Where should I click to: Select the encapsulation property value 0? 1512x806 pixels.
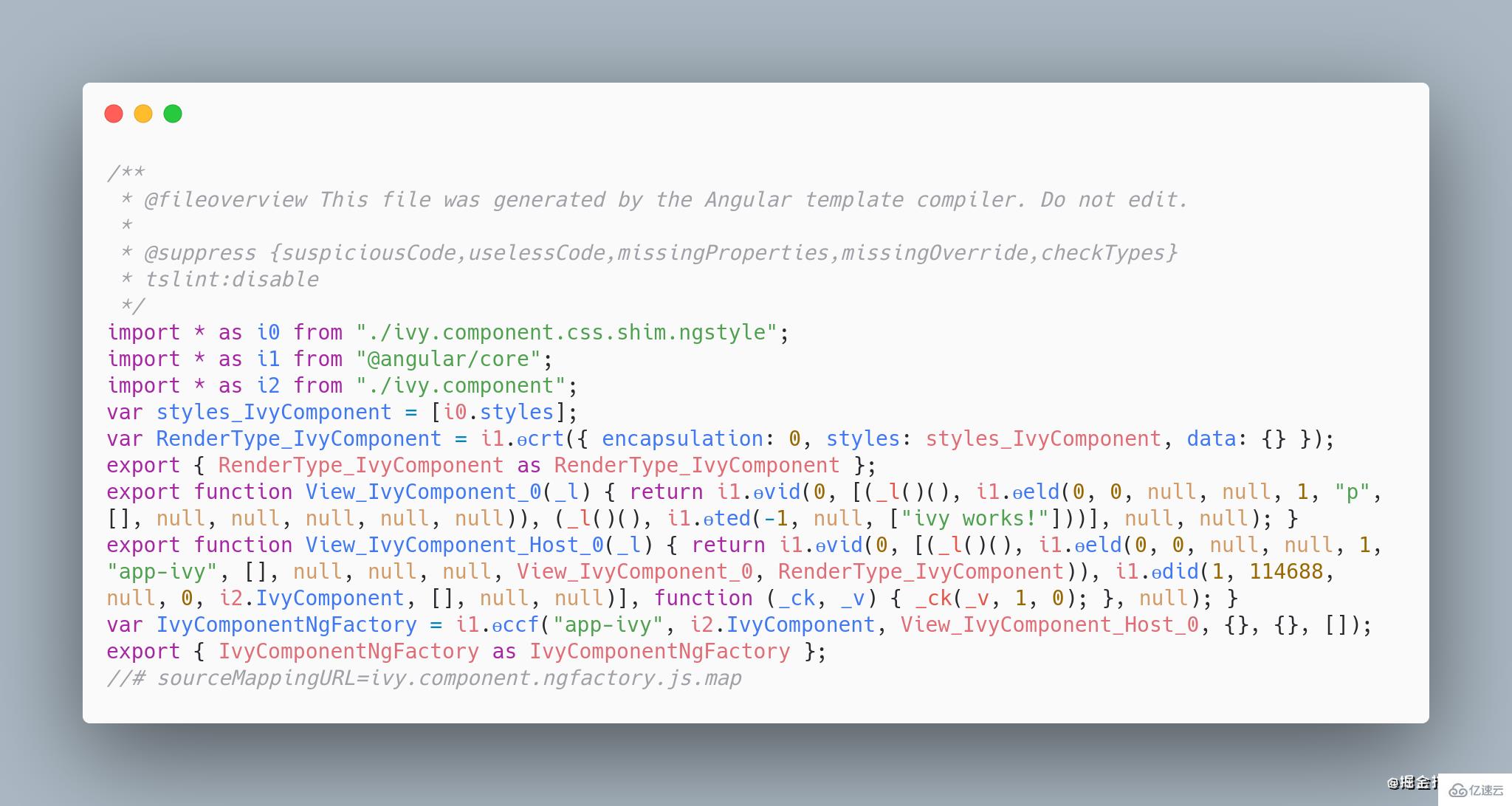click(791, 438)
